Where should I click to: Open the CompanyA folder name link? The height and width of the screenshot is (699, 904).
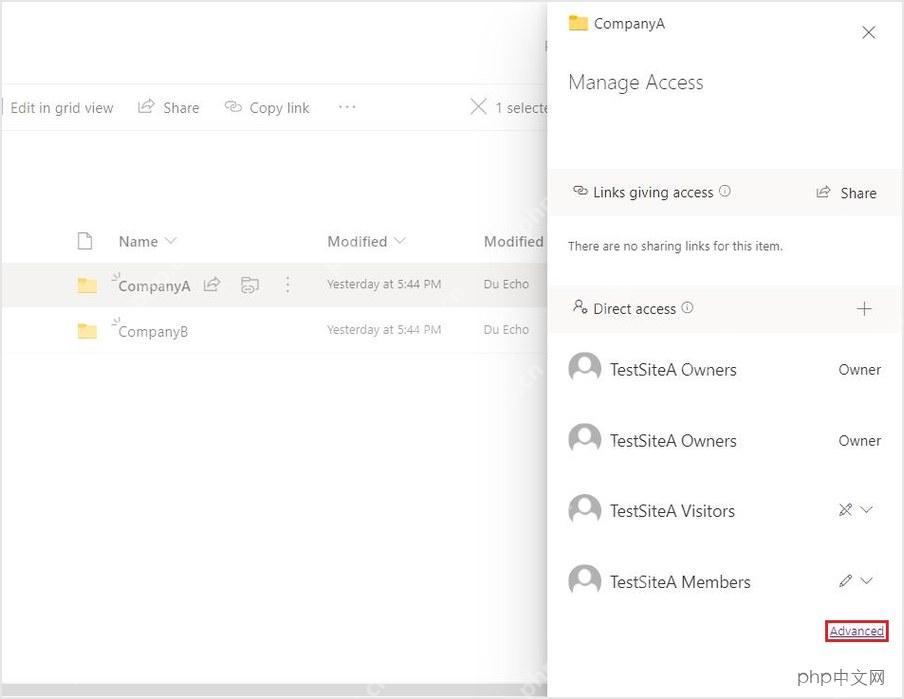click(x=154, y=285)
